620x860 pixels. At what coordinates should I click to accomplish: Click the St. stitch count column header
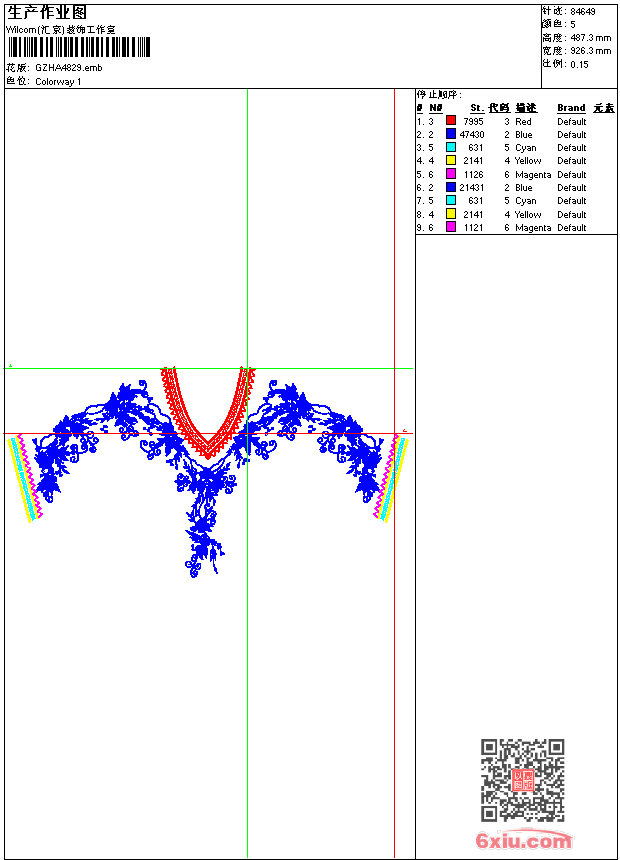click(x=477, y=108)
